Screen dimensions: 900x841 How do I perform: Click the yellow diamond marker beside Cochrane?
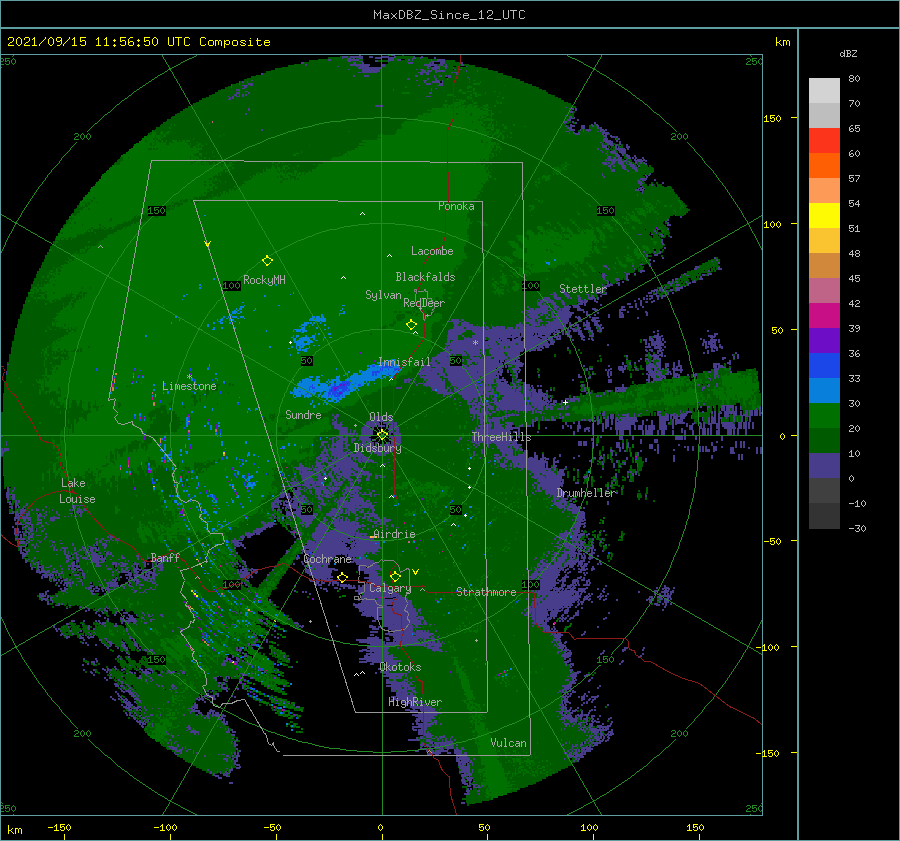(x=342, y=577)
